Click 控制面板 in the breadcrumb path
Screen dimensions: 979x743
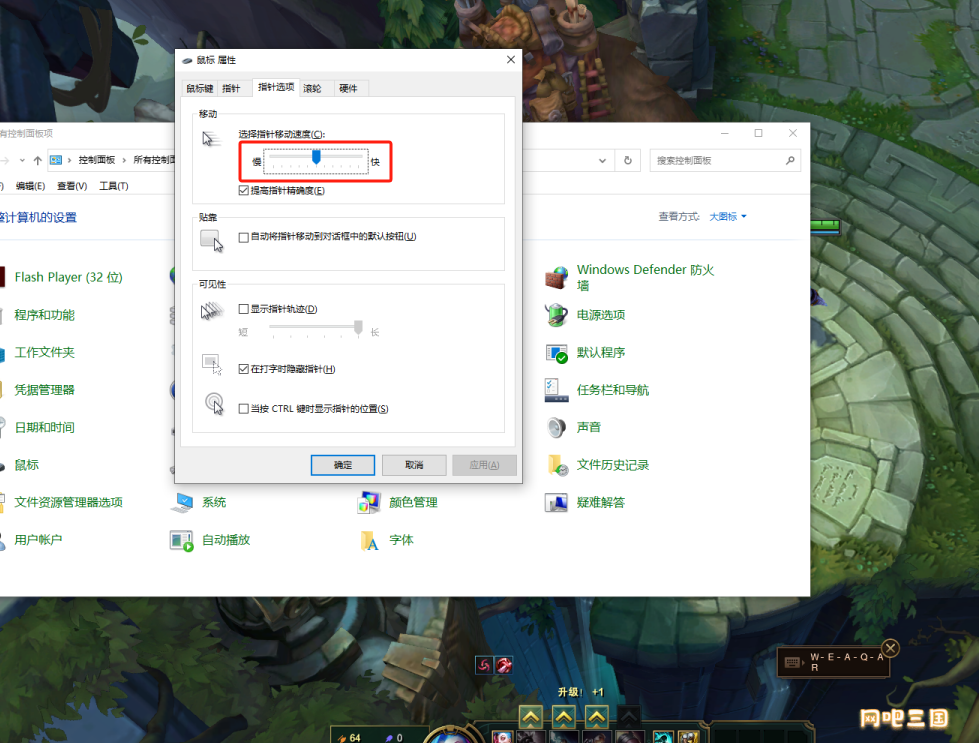coord(97,160)
